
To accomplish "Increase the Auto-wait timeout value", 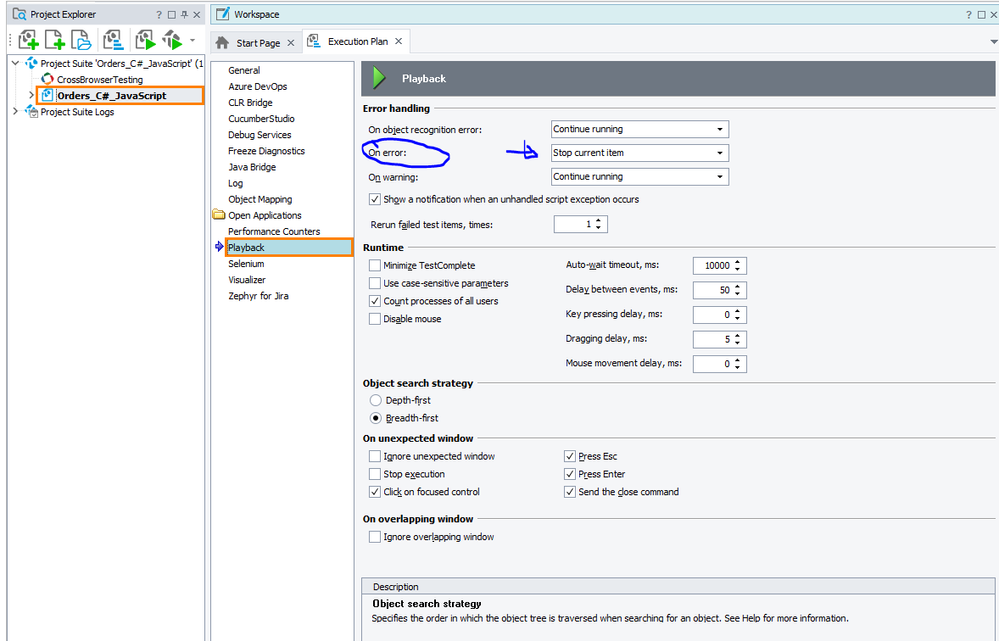I will (x=738, y=262).
